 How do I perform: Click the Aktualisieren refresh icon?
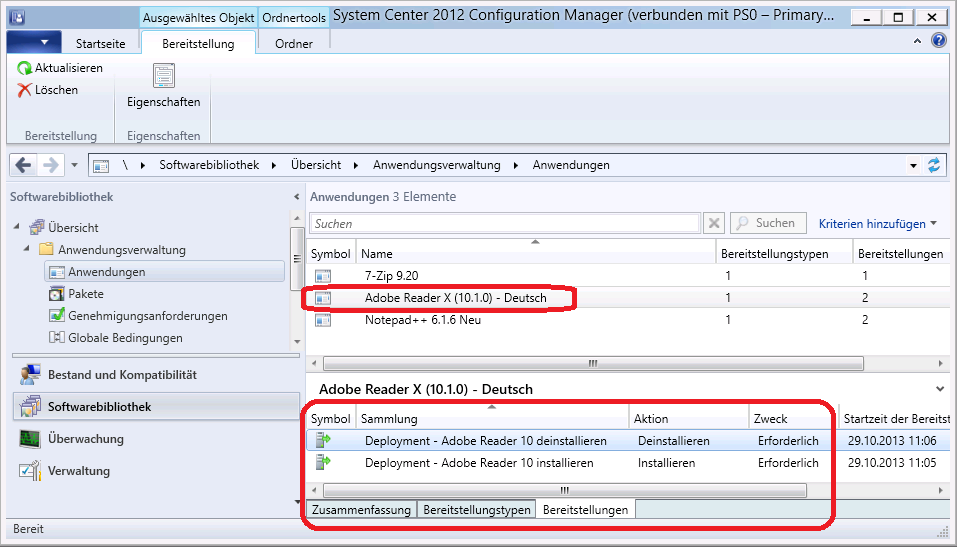(x=24, y=68)
